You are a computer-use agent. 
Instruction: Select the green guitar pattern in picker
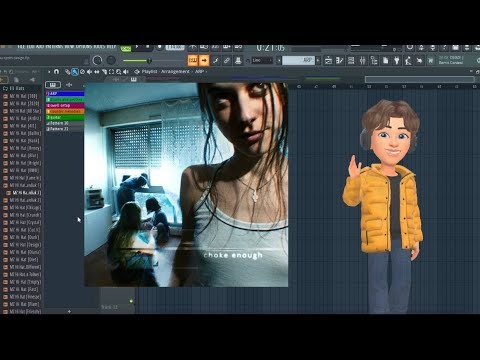tap(65, 117)
